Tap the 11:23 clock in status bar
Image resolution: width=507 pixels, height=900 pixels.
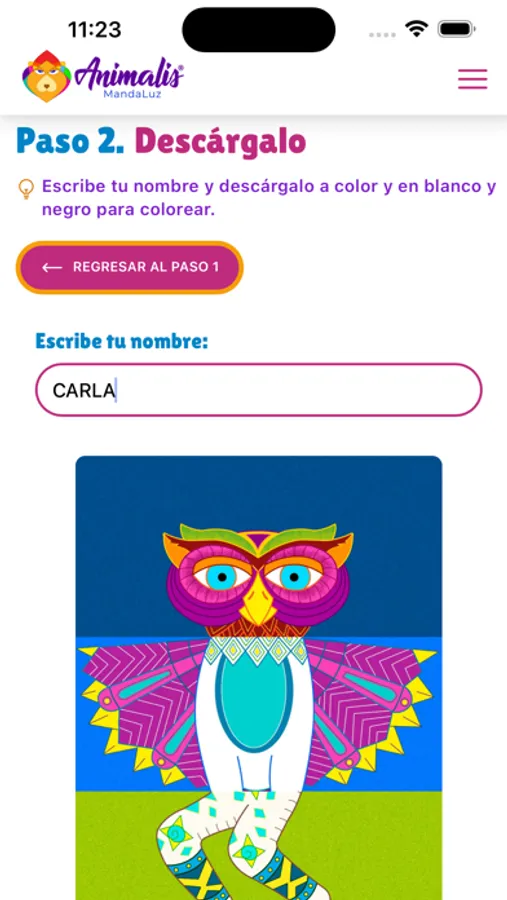95,29
